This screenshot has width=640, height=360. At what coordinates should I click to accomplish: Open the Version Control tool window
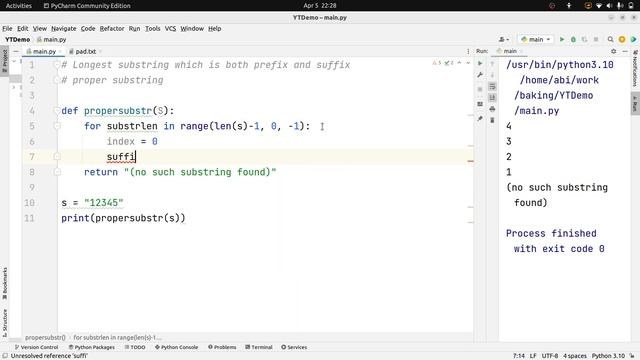tap(37, 347)
